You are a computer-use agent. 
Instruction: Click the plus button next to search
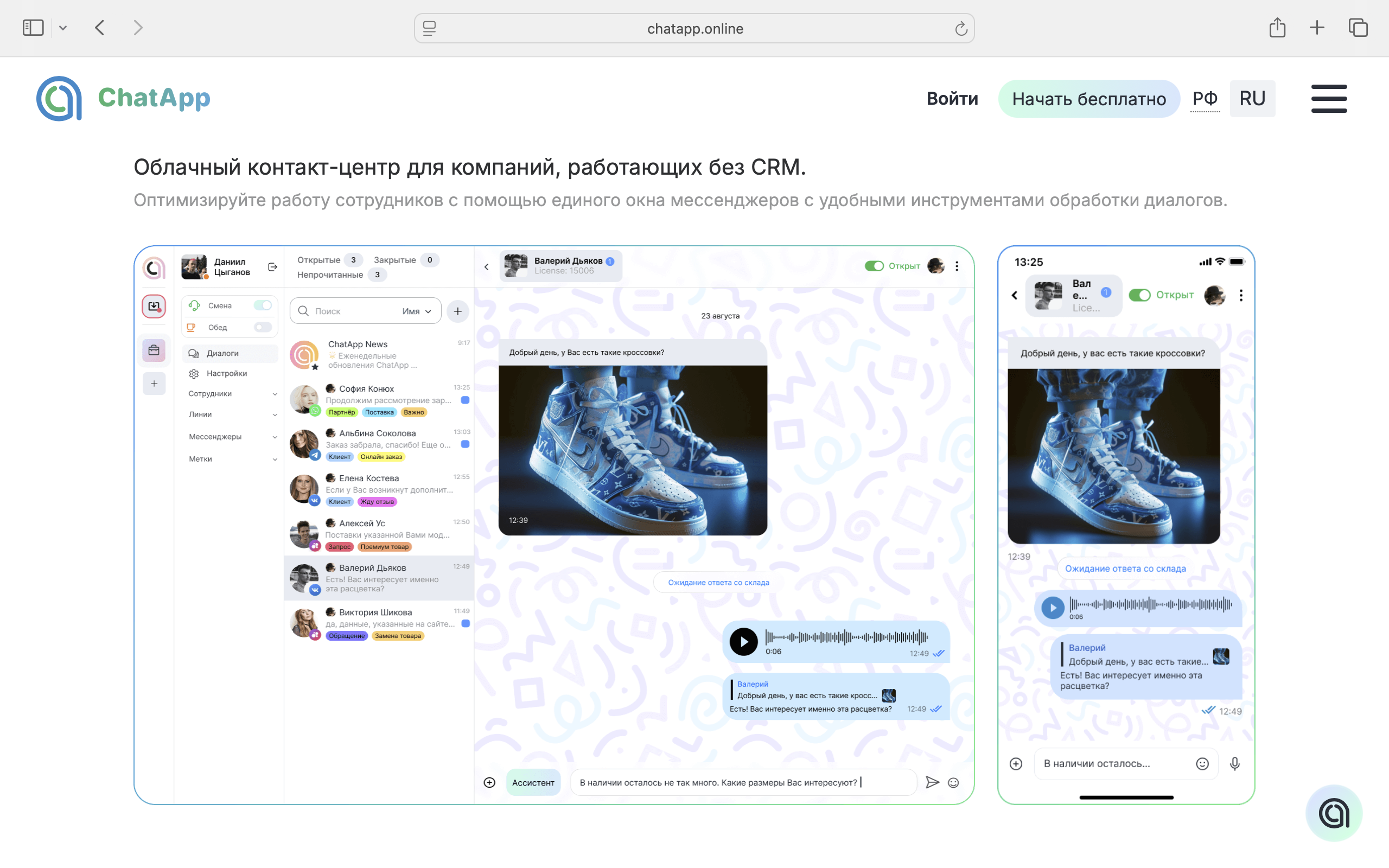(x=457, y=311)
